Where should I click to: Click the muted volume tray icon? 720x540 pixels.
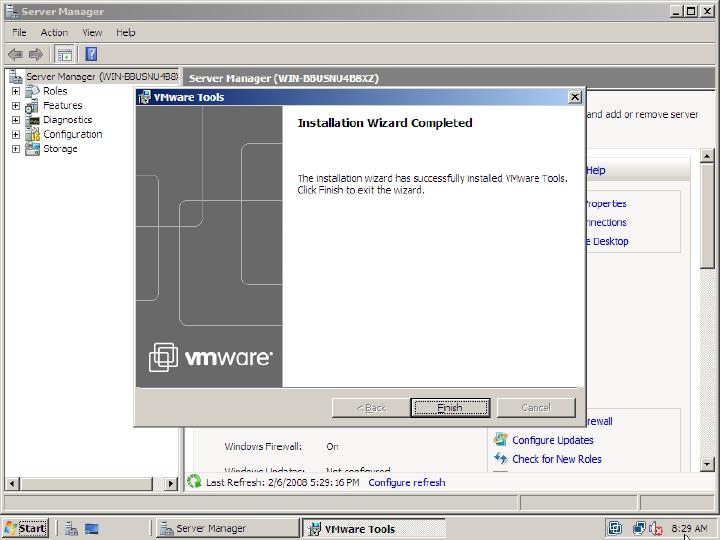click(655, 529)
